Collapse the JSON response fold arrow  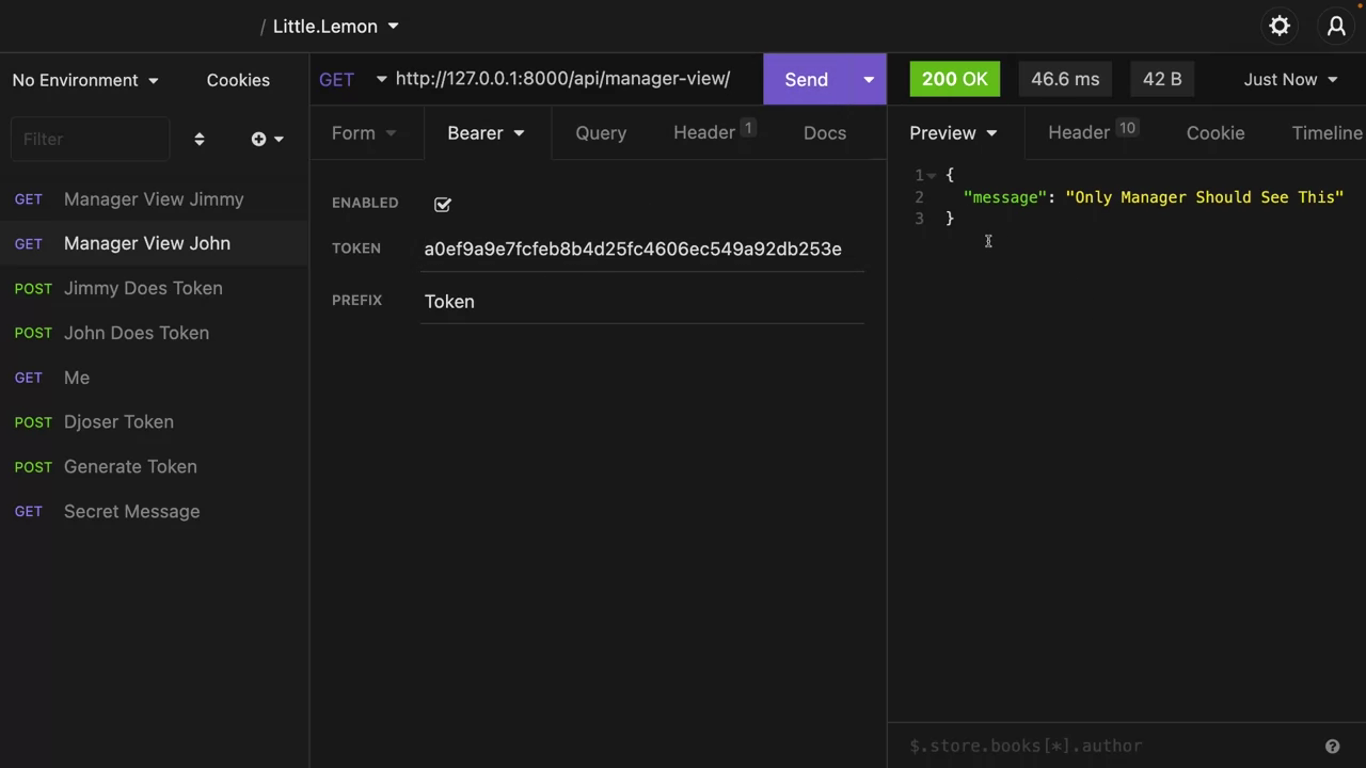click(932, 176)
